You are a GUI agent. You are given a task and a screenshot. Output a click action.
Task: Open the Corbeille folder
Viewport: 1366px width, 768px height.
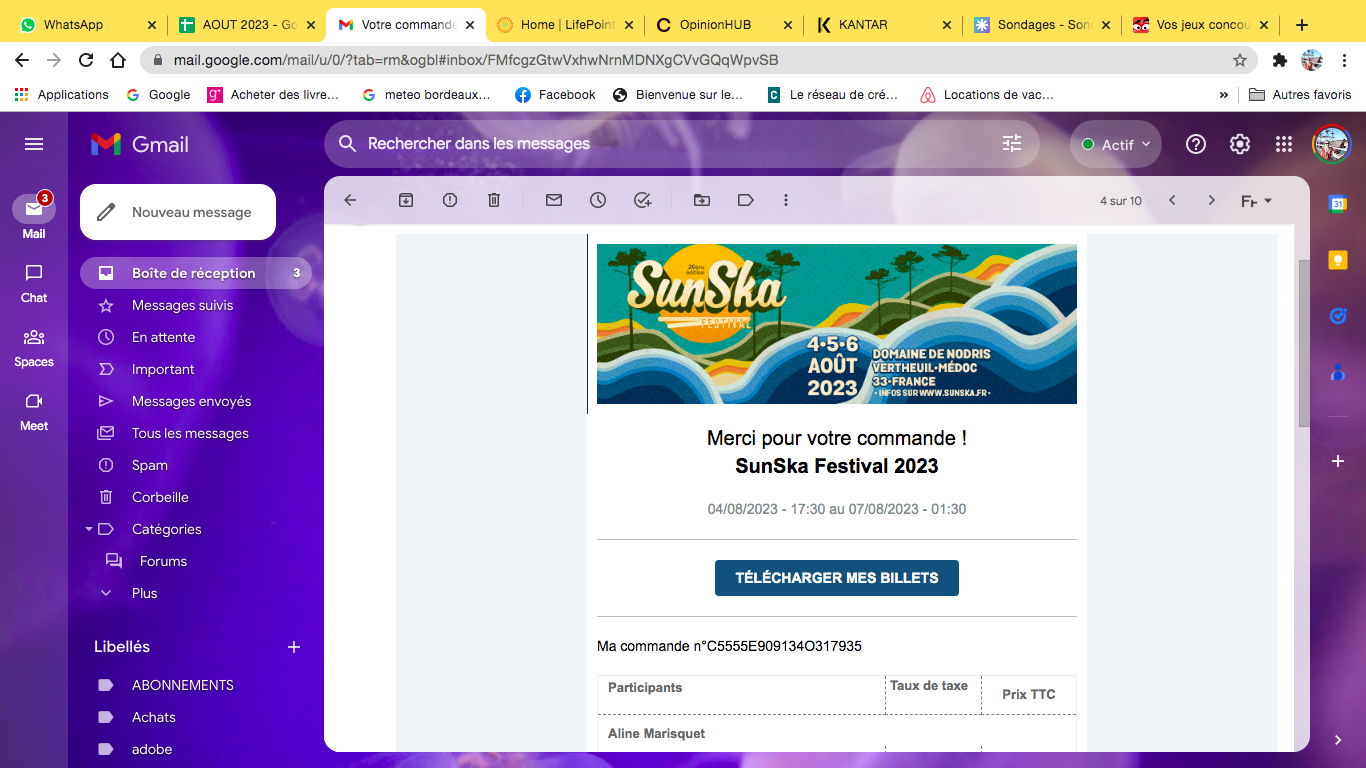(x=196, y=497)
